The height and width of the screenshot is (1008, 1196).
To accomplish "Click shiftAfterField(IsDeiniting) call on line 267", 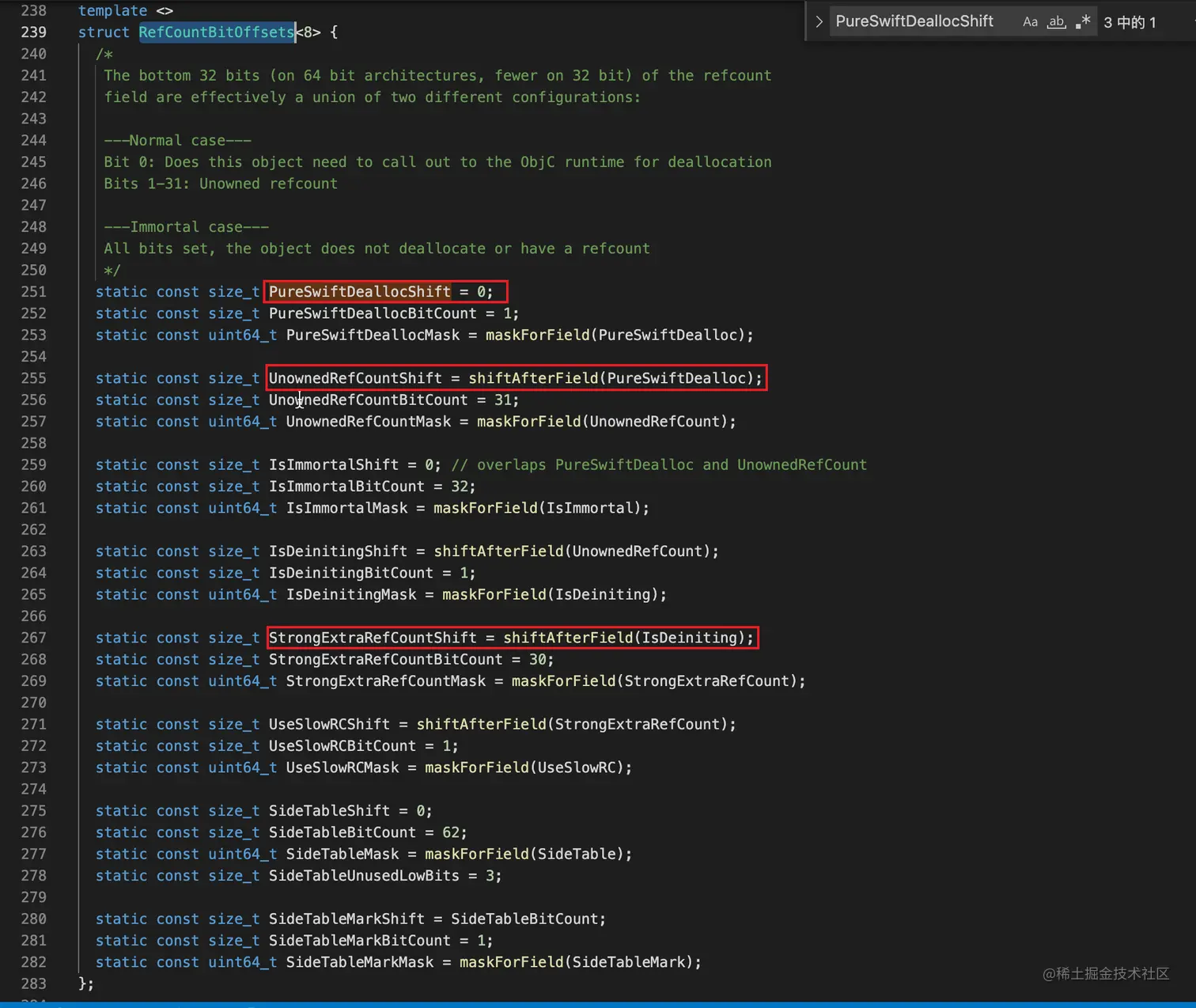I will click(625, 638).
